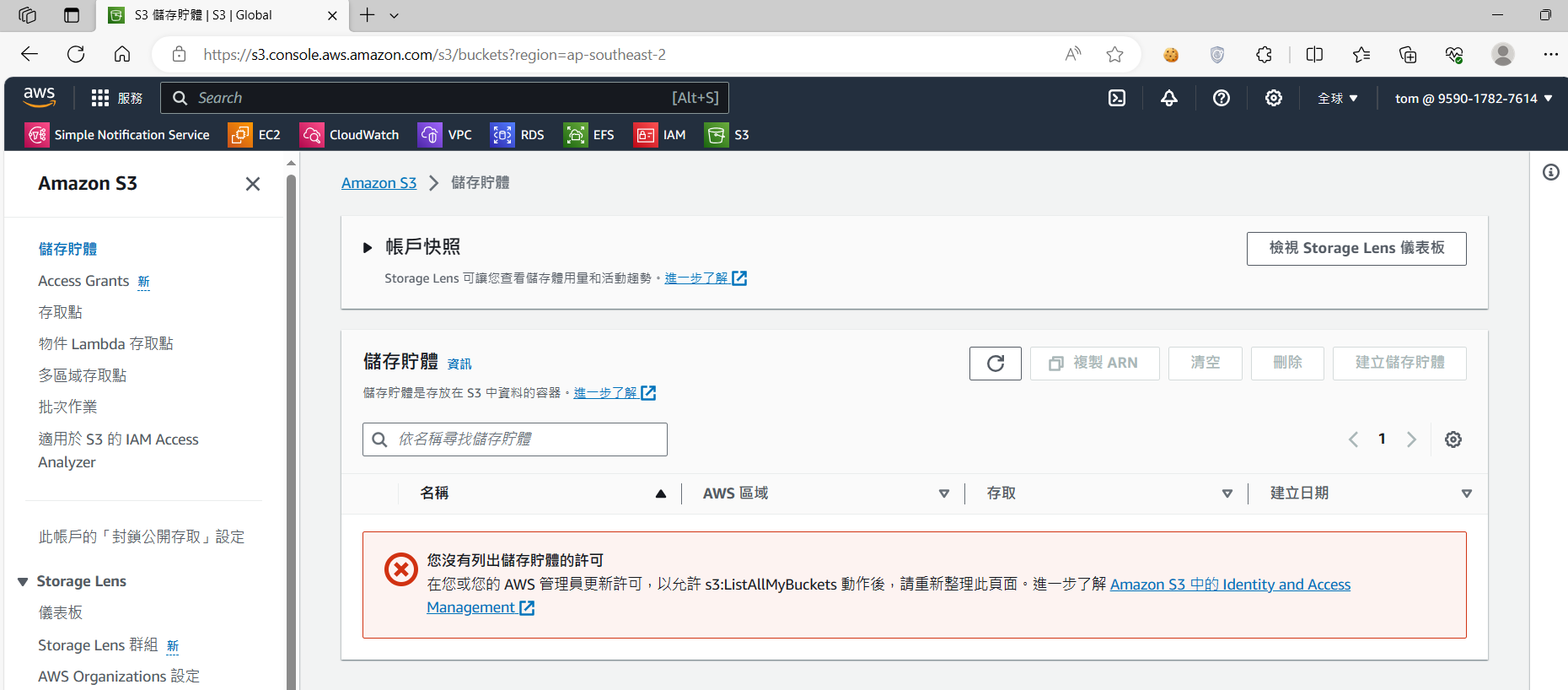This screenshot has height=690, width=1568.
Task: Close the Amazon S3 side navigation
Action: (253, 184)
